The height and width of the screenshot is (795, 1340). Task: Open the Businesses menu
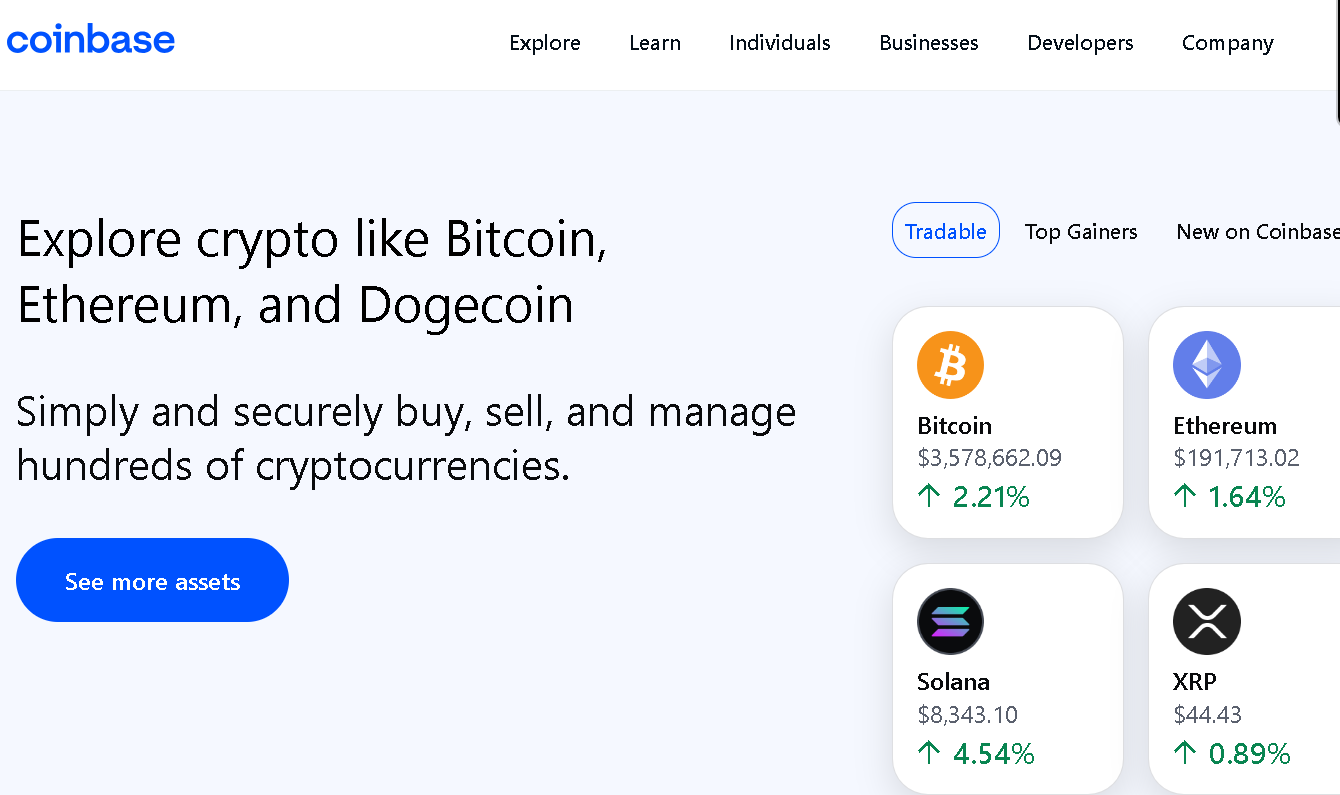[928, 43]
